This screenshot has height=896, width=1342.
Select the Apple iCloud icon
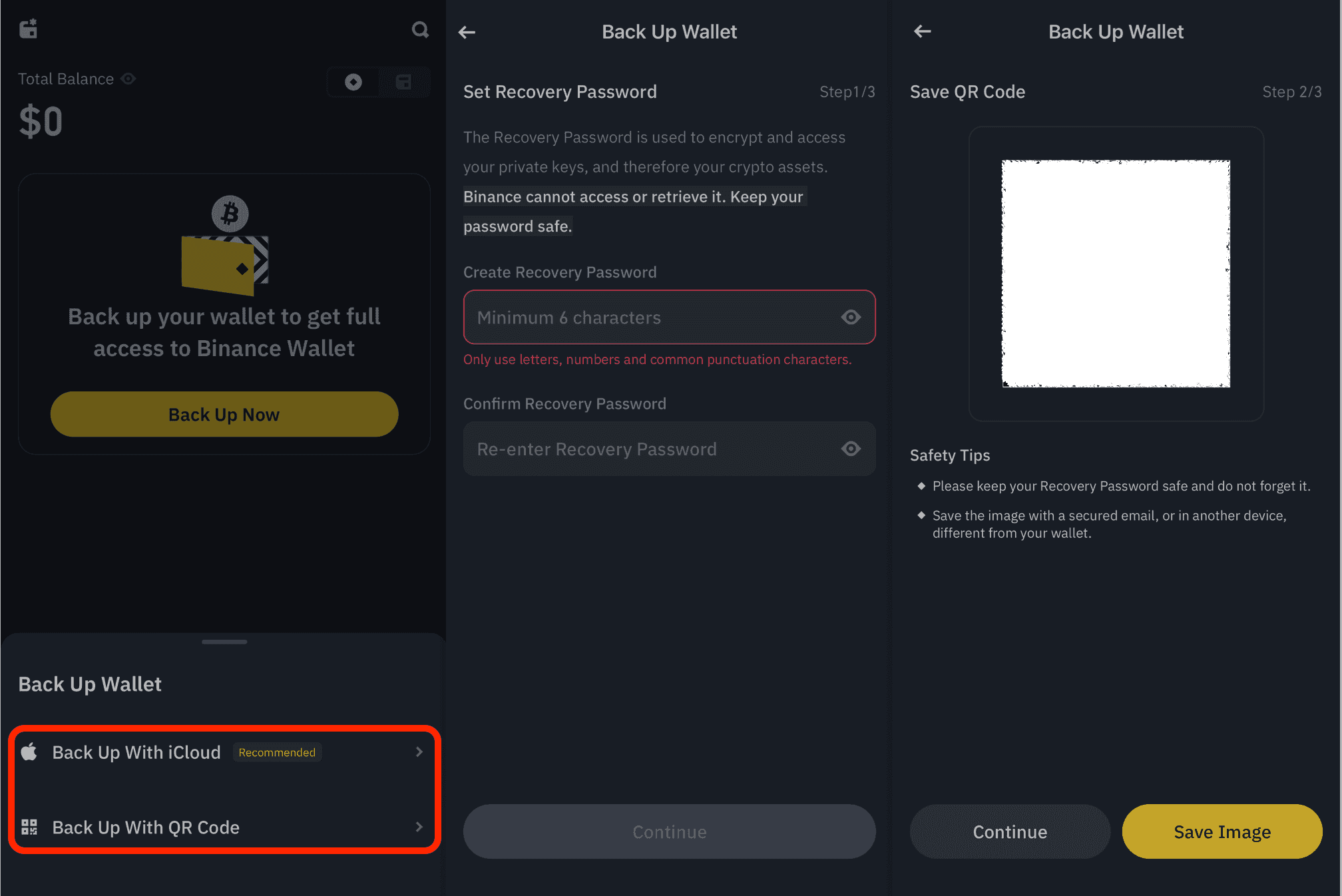click(x=29, y=752)
